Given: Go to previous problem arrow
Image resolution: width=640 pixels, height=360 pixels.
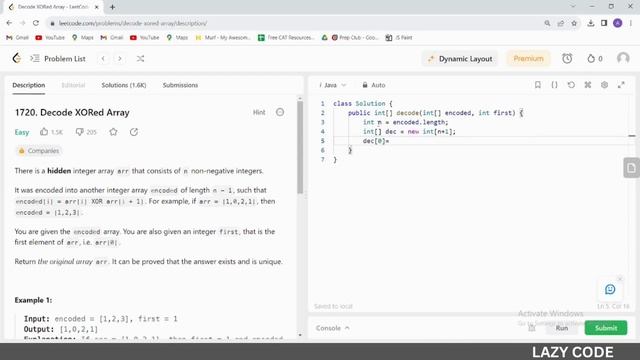Looking at the screenshot, I should [103, 59].
